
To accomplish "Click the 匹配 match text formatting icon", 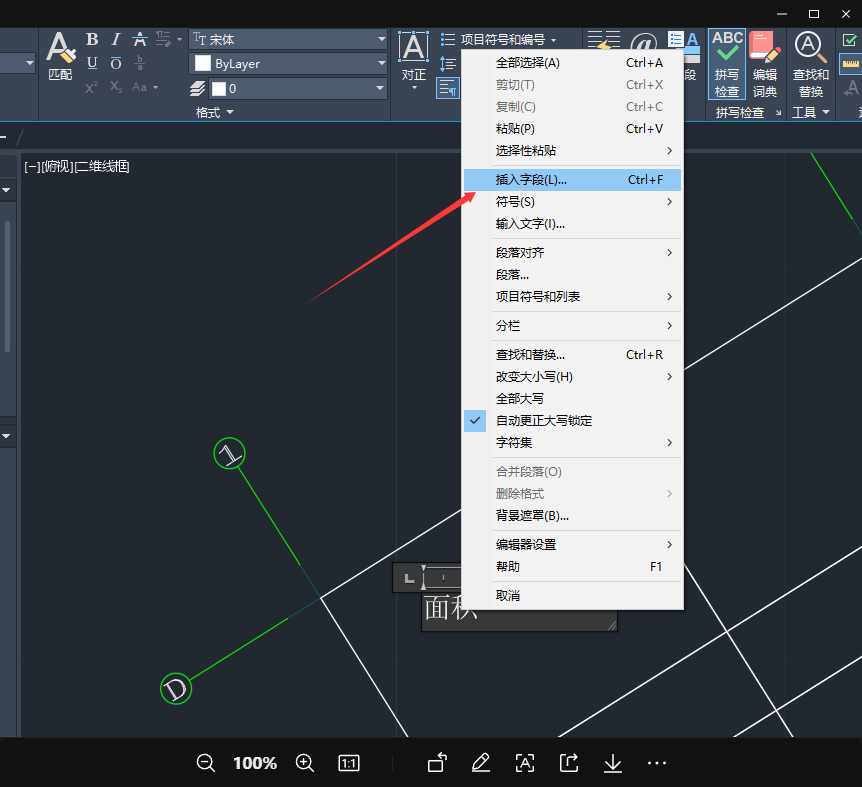I will (59, 56).
